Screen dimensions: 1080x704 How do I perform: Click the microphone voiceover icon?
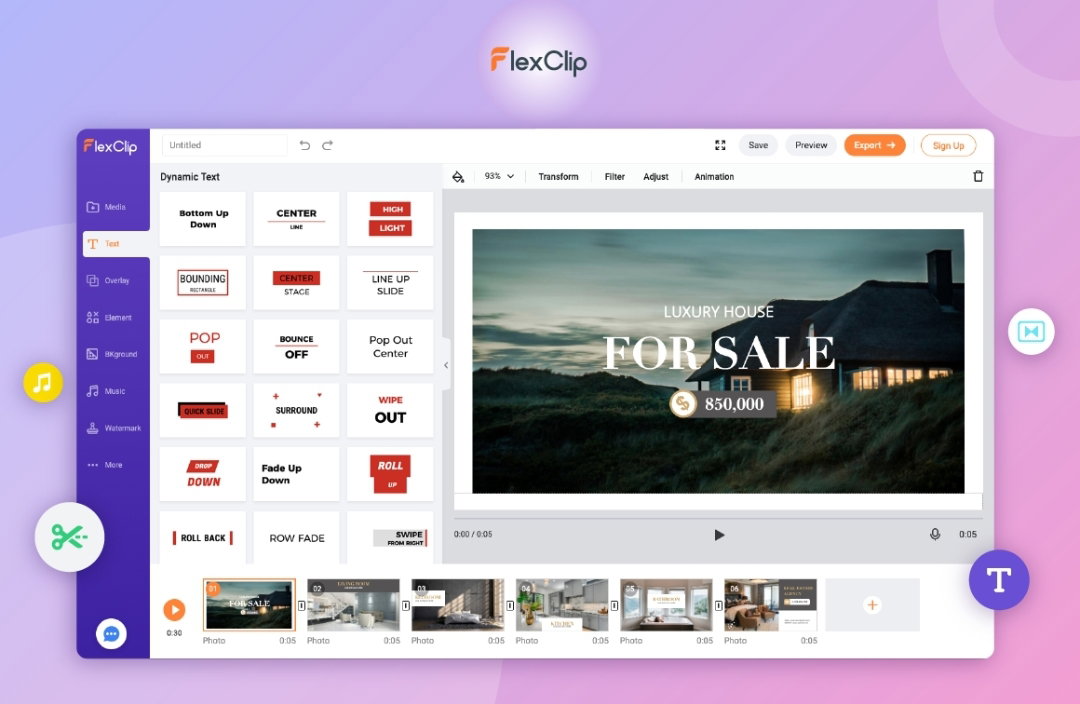pos(935,534)
